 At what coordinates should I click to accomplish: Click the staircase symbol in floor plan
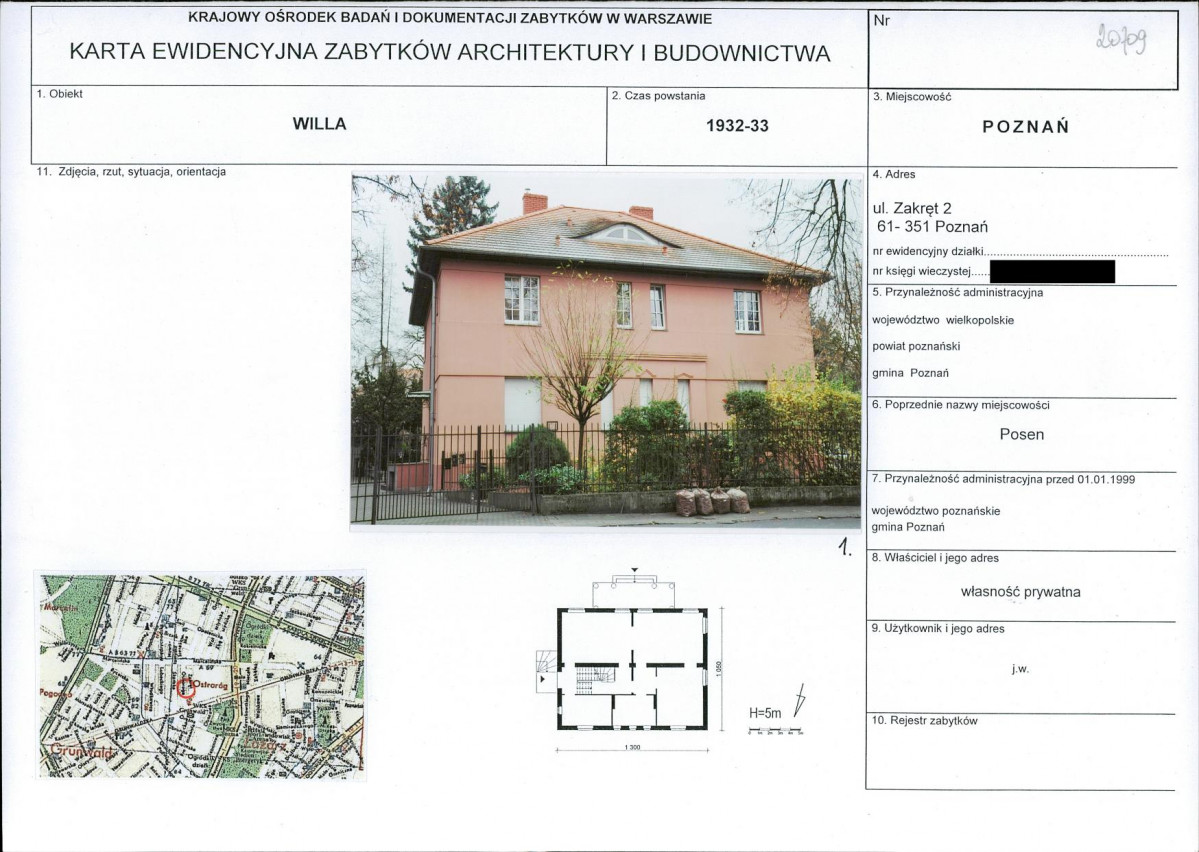pos(595,675)
